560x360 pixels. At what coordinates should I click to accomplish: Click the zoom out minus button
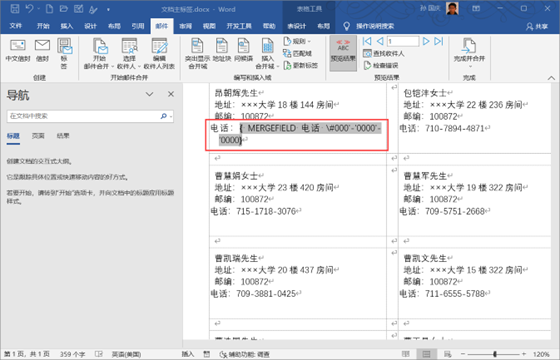pyautogui.click(x=463, y=354)
